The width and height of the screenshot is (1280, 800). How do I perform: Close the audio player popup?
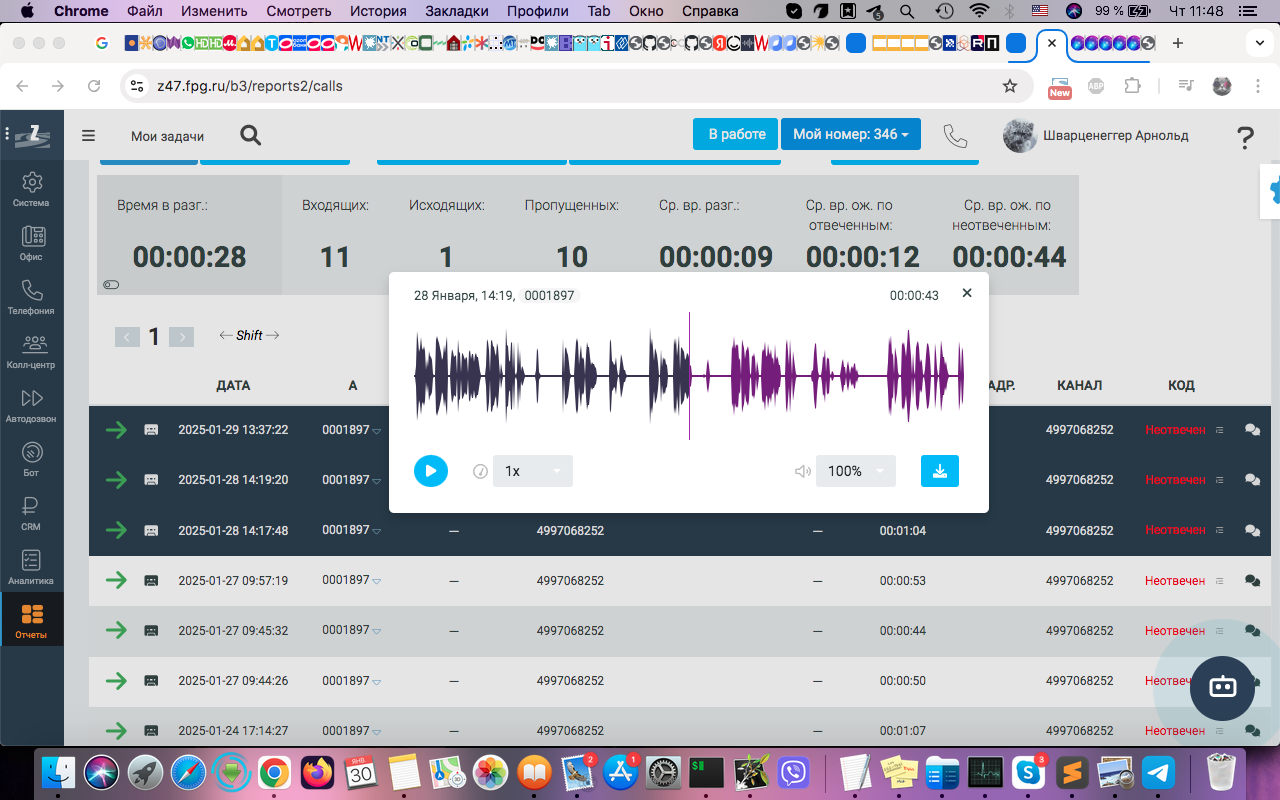point(966,293)
